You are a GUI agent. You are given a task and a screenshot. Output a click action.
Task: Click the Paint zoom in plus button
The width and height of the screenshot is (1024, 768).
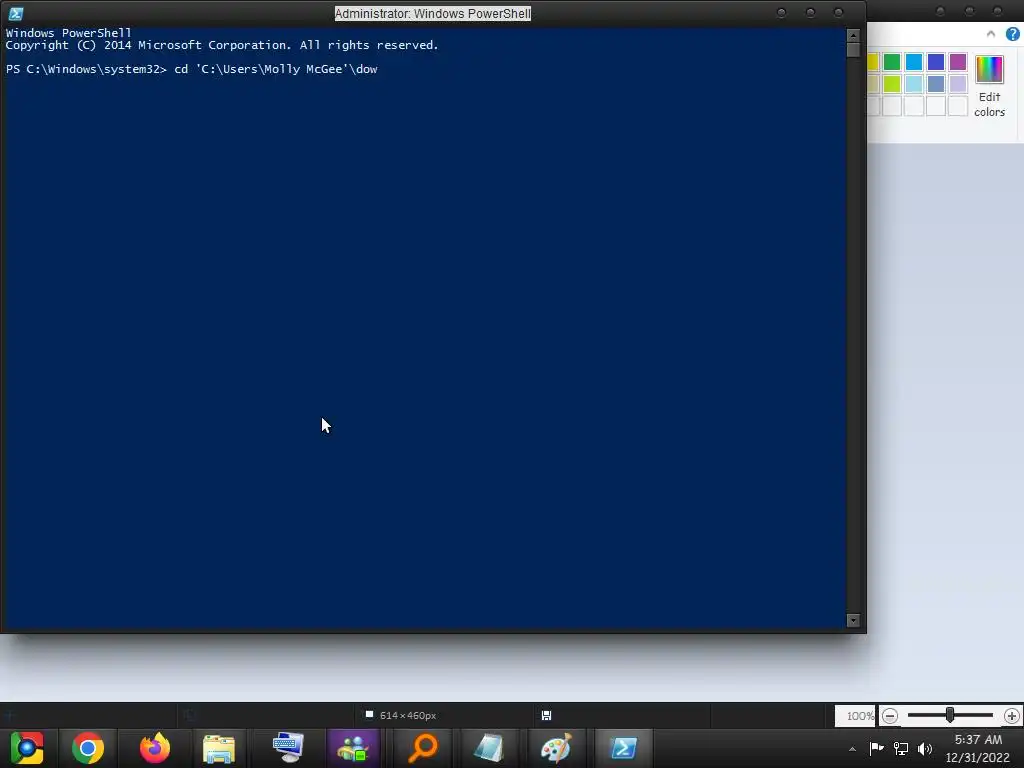[1012, 716]
